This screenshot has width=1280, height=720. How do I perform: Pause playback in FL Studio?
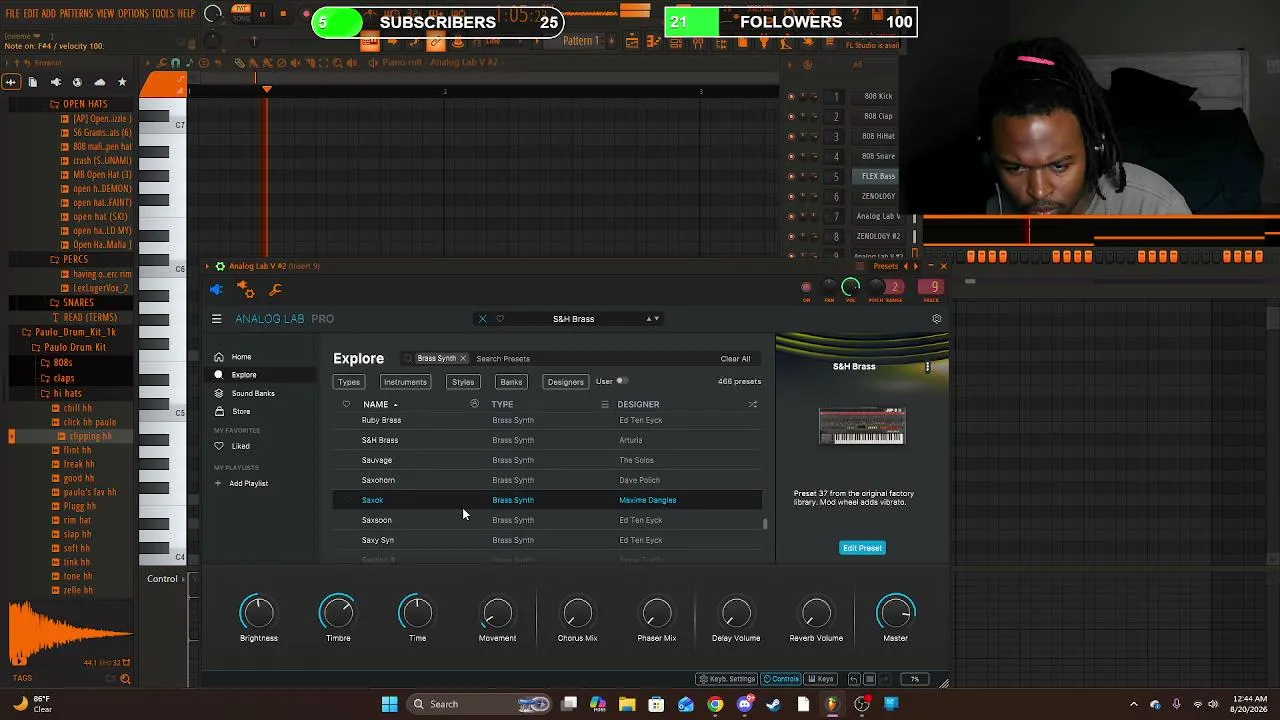[262, 14]
